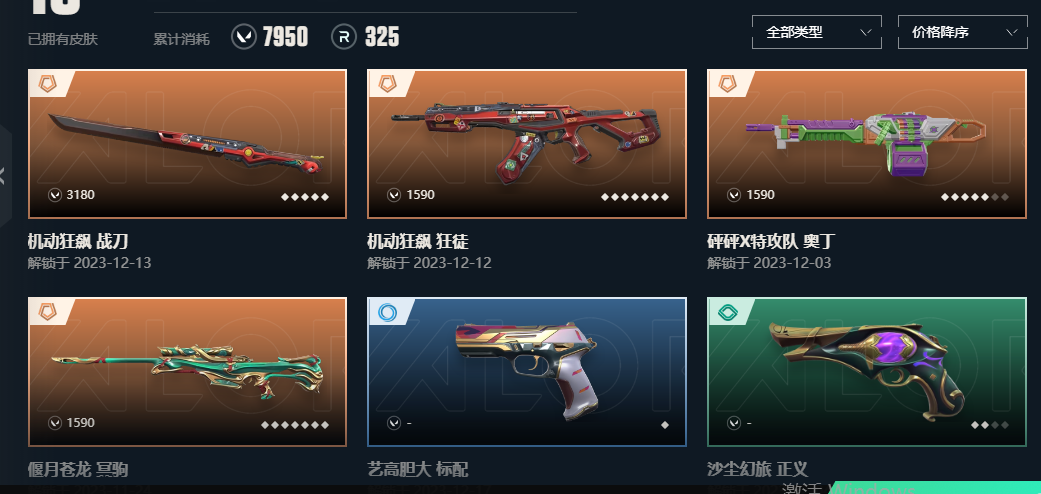Open the 机动狂飙 狂徒 rifle skin thumbnail

527,144
